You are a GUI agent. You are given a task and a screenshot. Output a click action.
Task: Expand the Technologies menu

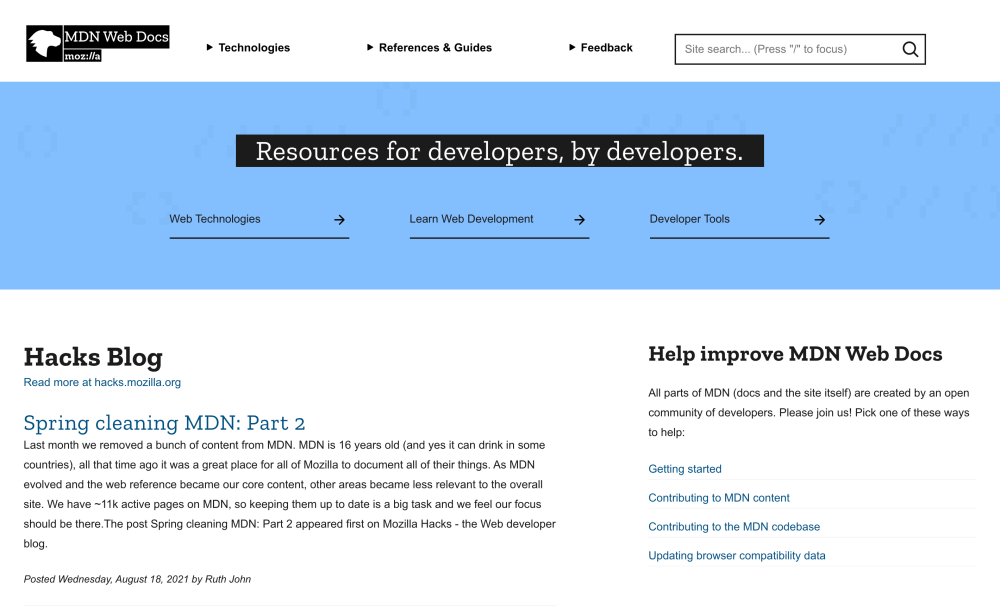pyautogui.click(x=248, y=48)
